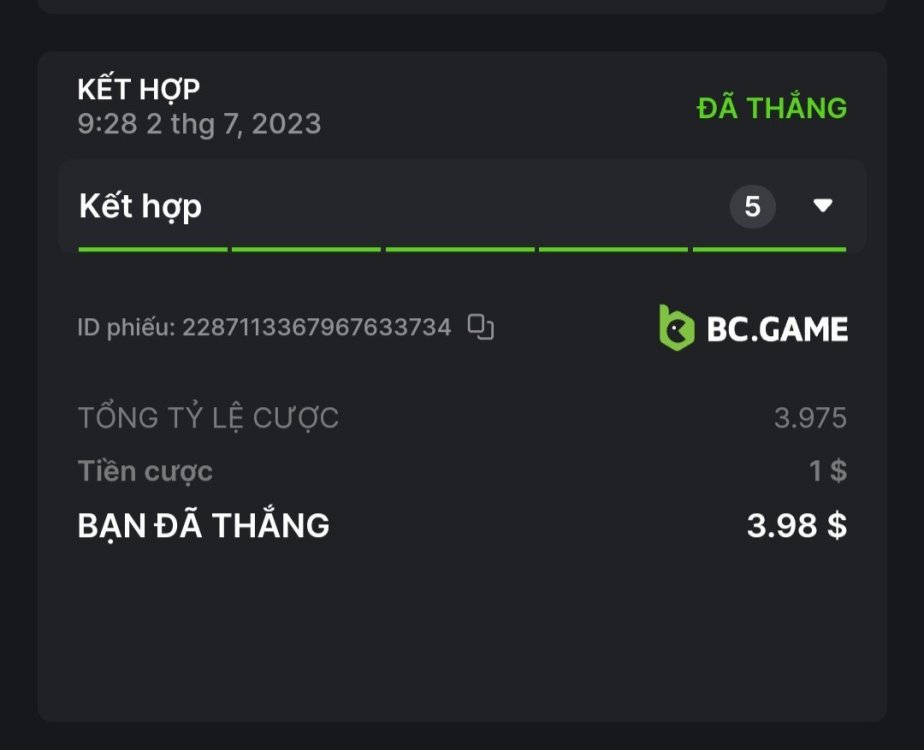
Task: Click the TỔNG TỶ LỆ CƯỢC label
Action: (208, 418)
